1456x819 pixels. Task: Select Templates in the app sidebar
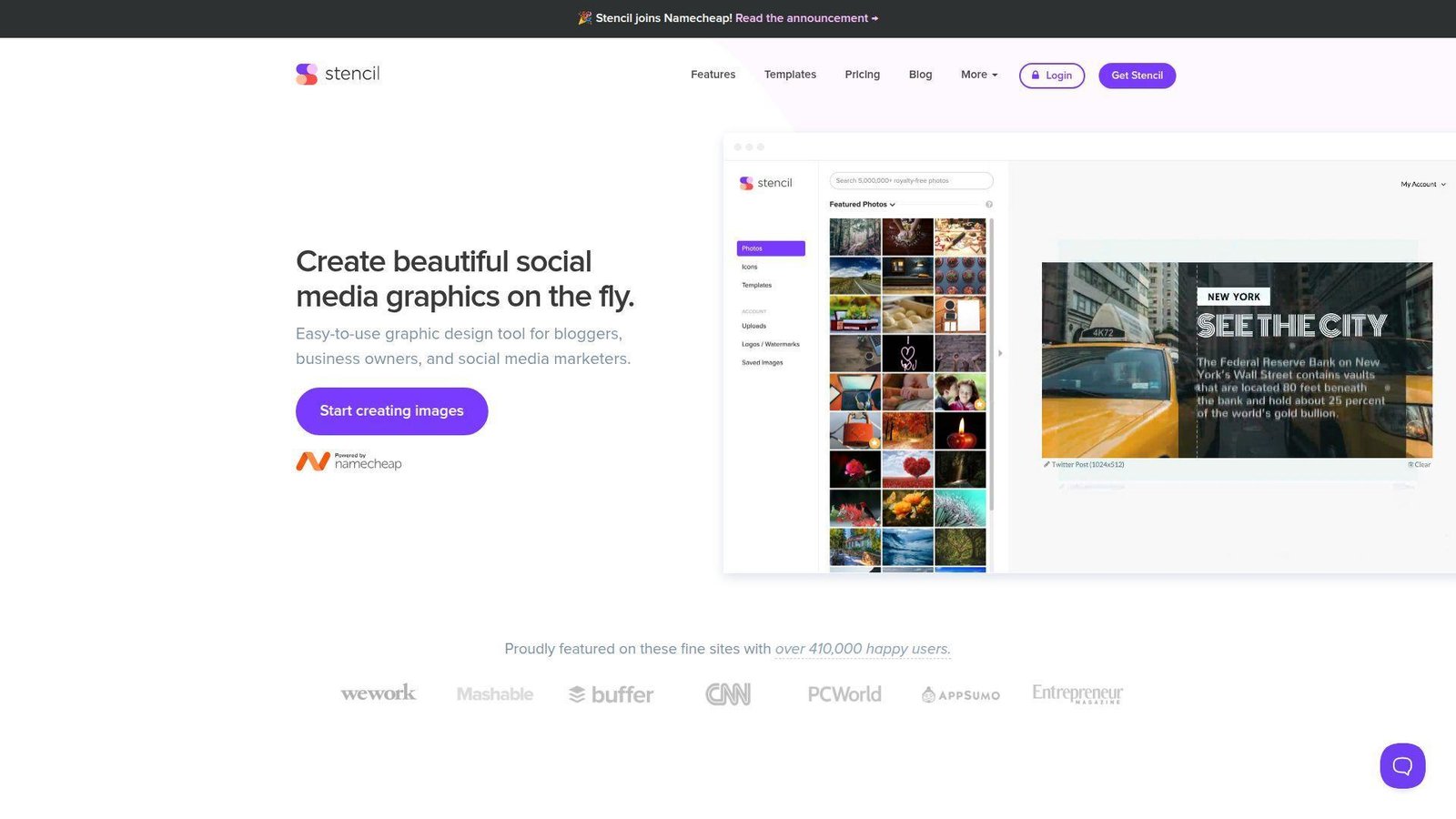coord(756,286)
